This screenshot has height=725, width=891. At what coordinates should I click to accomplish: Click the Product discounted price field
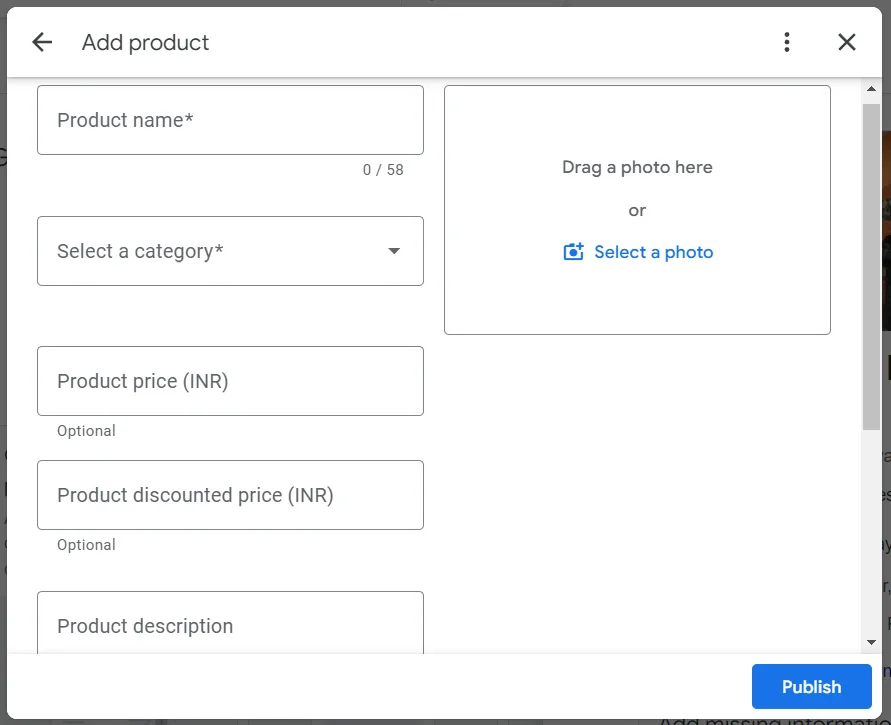230,495
